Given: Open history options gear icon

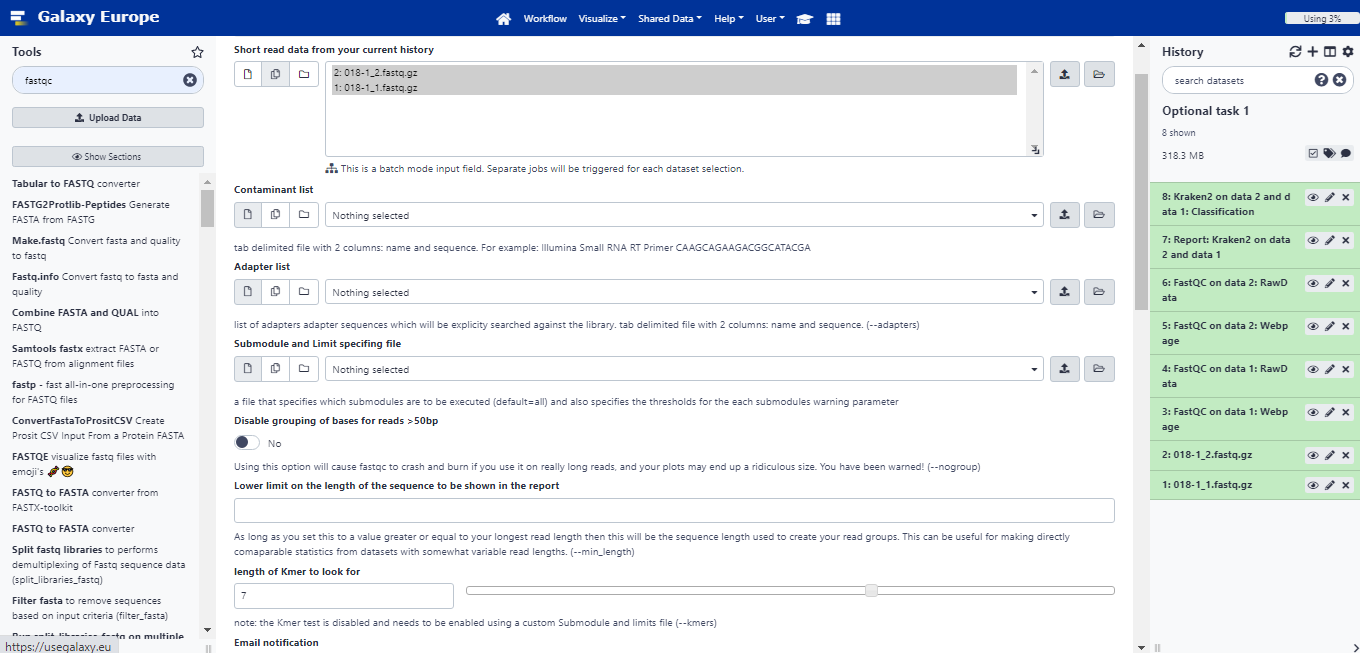Looking at the screenshot, I should point(1348,52).
